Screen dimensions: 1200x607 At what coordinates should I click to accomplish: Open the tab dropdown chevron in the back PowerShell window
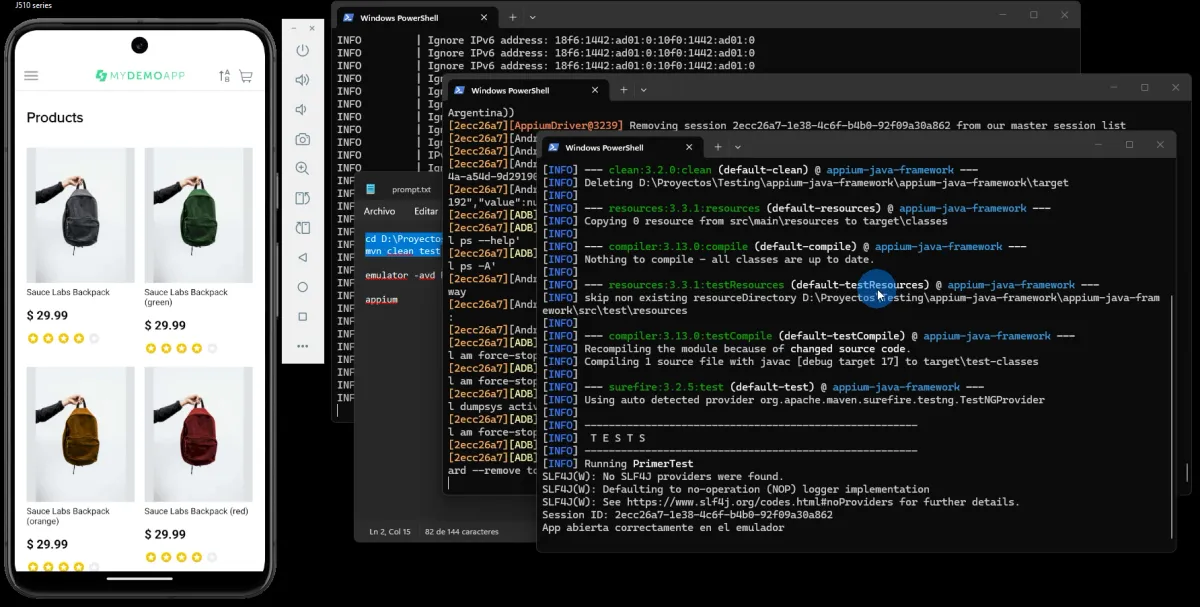[532, 18]
